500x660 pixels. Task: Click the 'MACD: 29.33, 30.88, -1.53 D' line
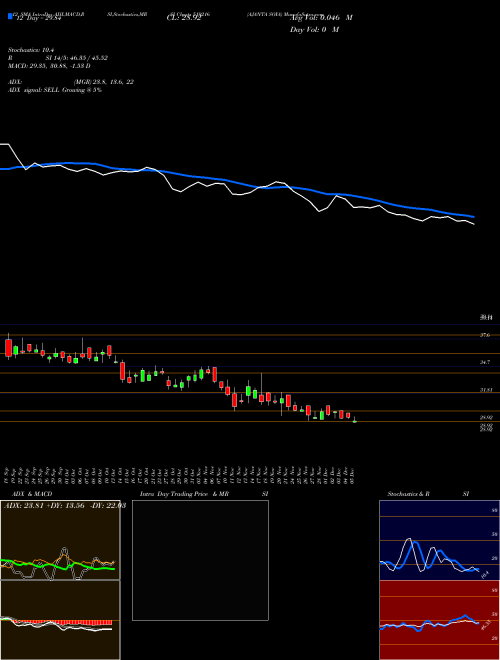coord(49,66)
